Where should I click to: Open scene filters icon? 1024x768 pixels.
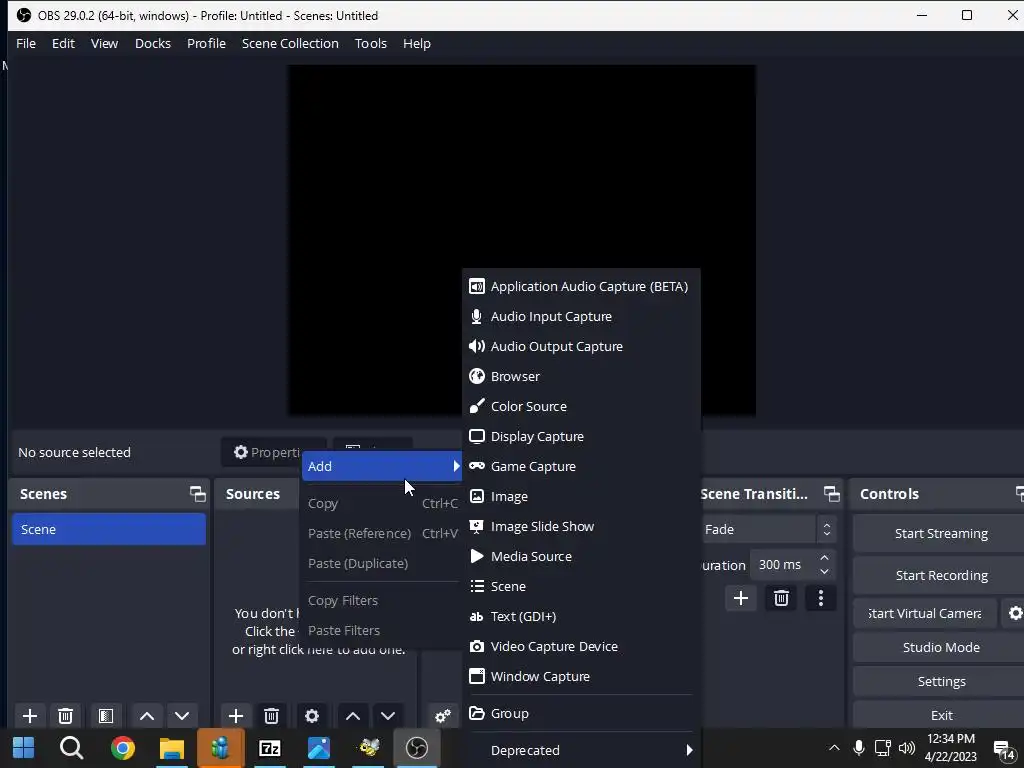point(106,716)
